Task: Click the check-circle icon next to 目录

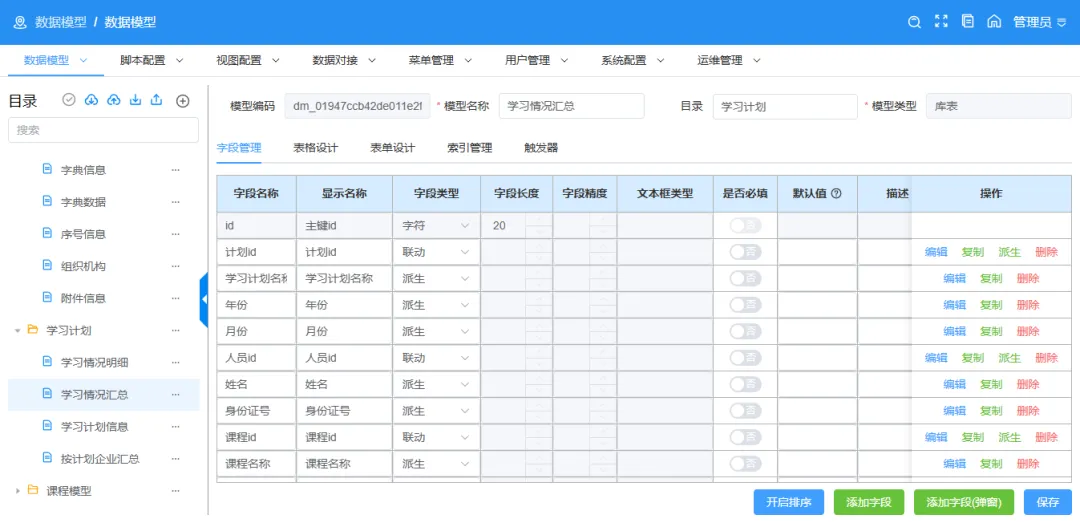Action: point(68,100)
